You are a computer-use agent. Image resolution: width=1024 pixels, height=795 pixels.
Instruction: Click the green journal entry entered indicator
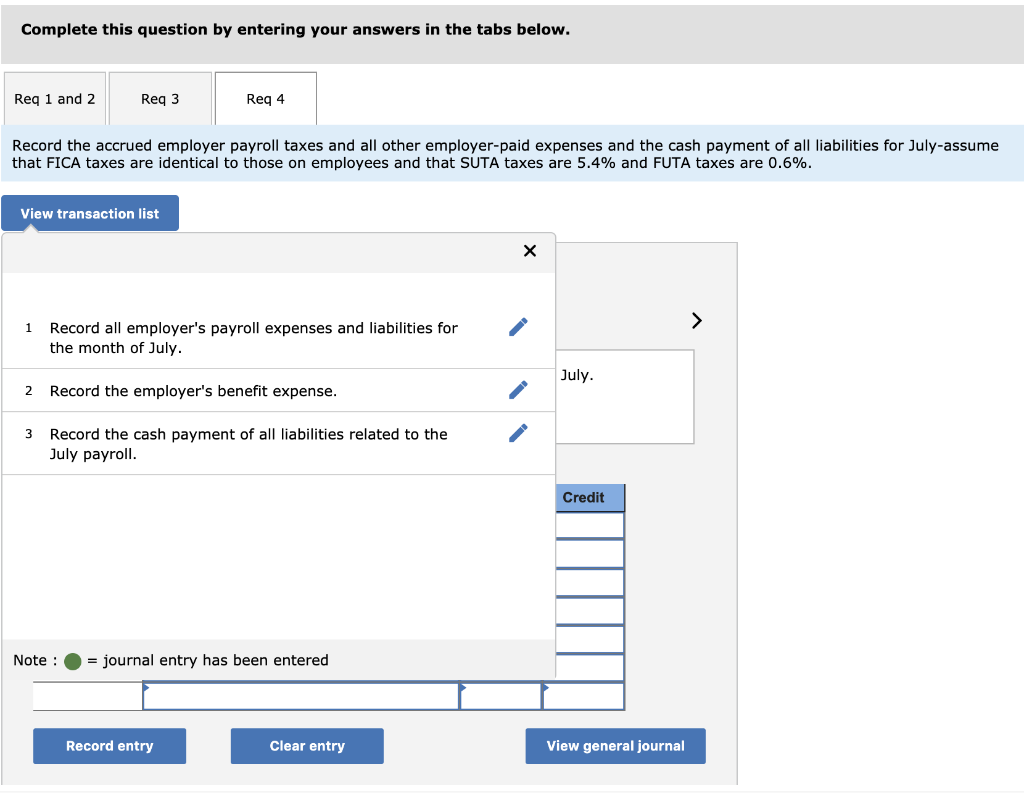(72, 661)
